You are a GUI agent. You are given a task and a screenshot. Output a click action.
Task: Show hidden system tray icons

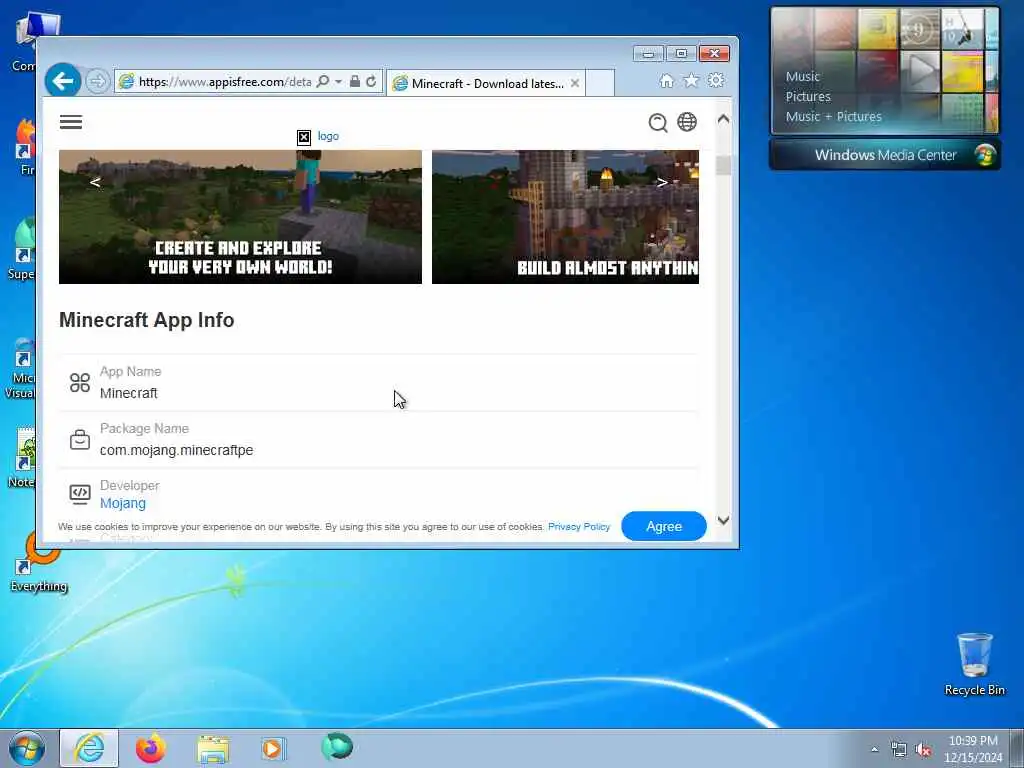tap(874, 749)
